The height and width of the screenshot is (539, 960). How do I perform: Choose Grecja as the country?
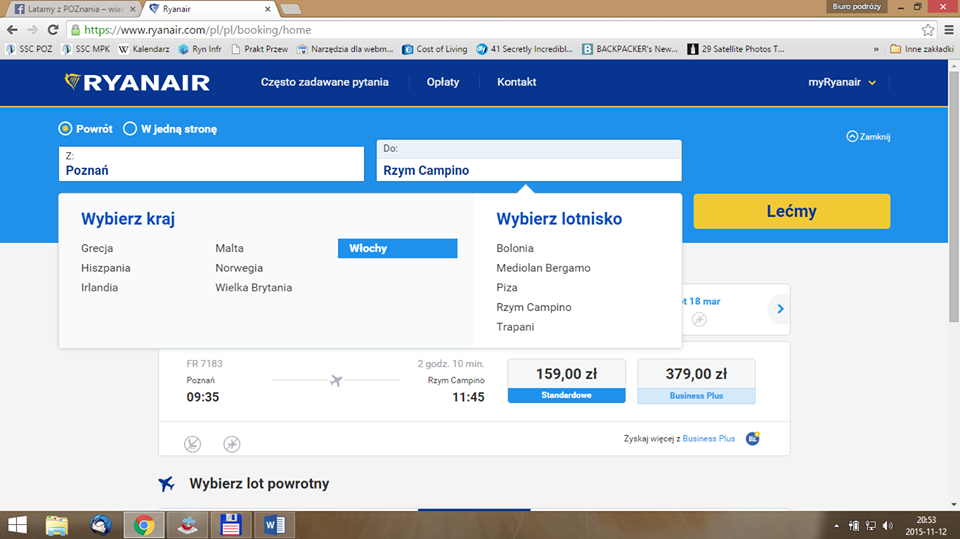click(97, 248)
